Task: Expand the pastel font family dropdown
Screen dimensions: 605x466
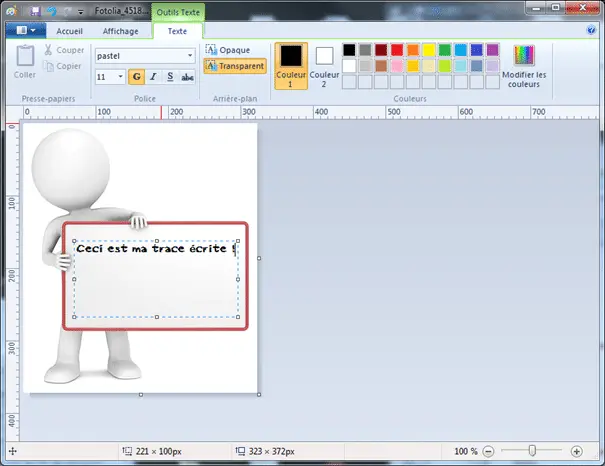Action: click(190, 56)
